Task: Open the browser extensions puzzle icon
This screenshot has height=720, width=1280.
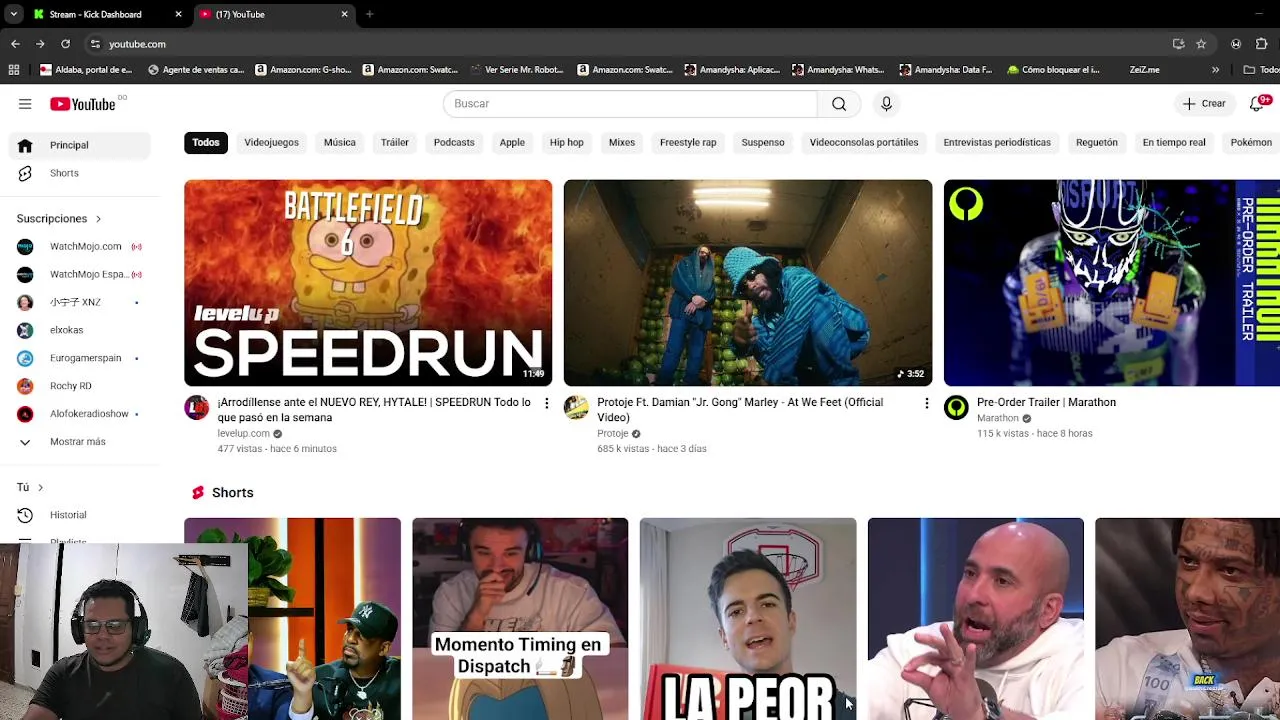Action: coord(1262,44)
